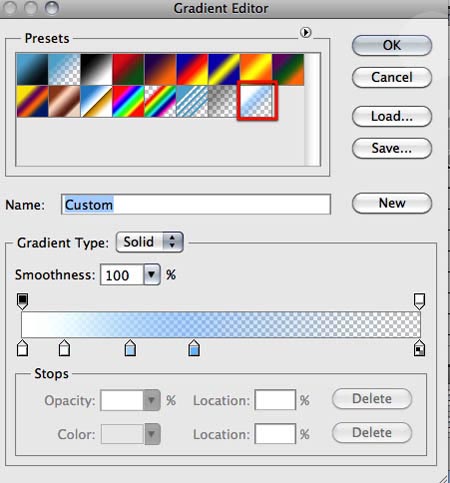Select the white opacity stop at right
450x483 pixels.
[x=419, y=301]
